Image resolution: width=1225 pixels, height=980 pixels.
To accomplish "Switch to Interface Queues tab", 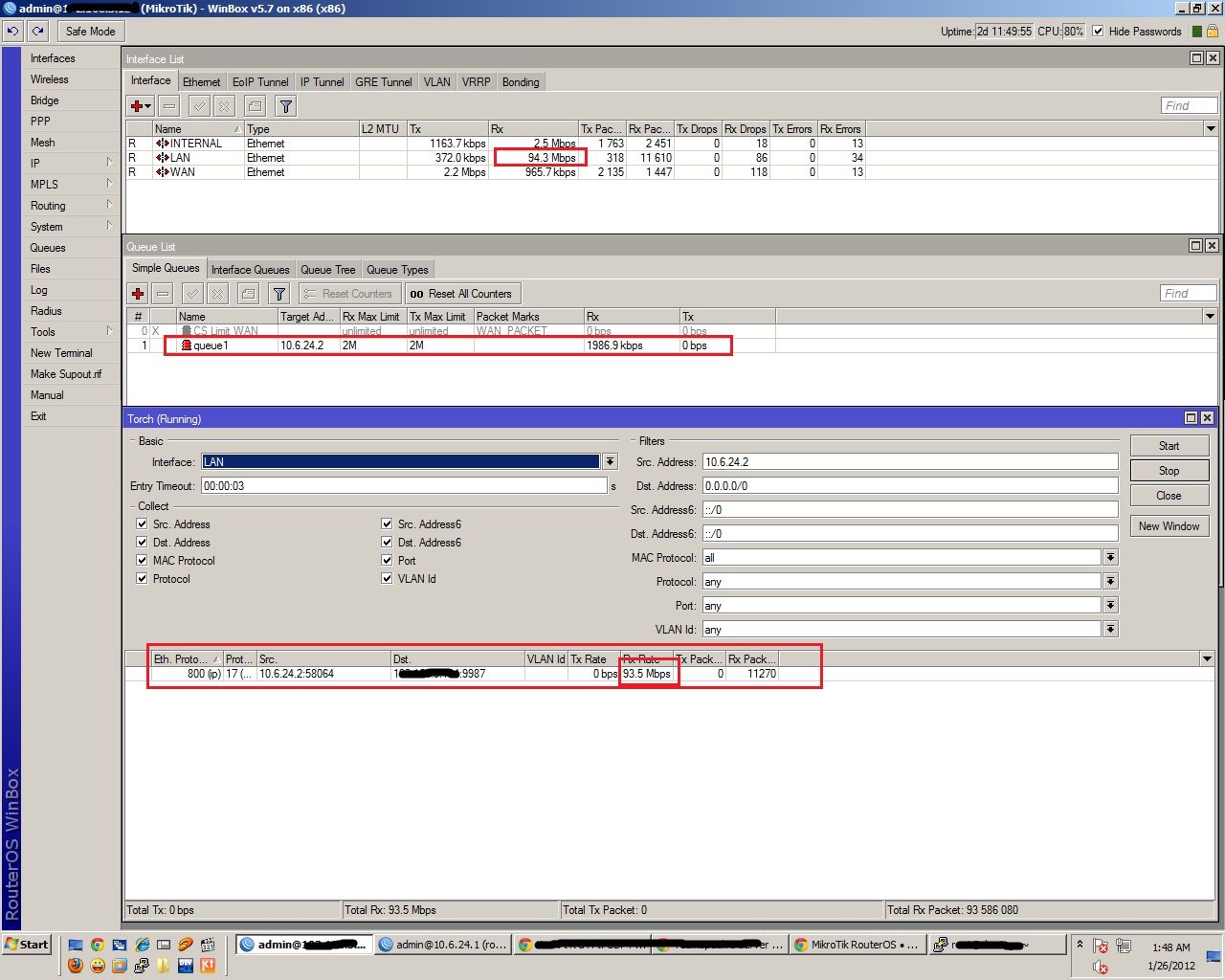I will pyautogui.click(x=251, y=270).
